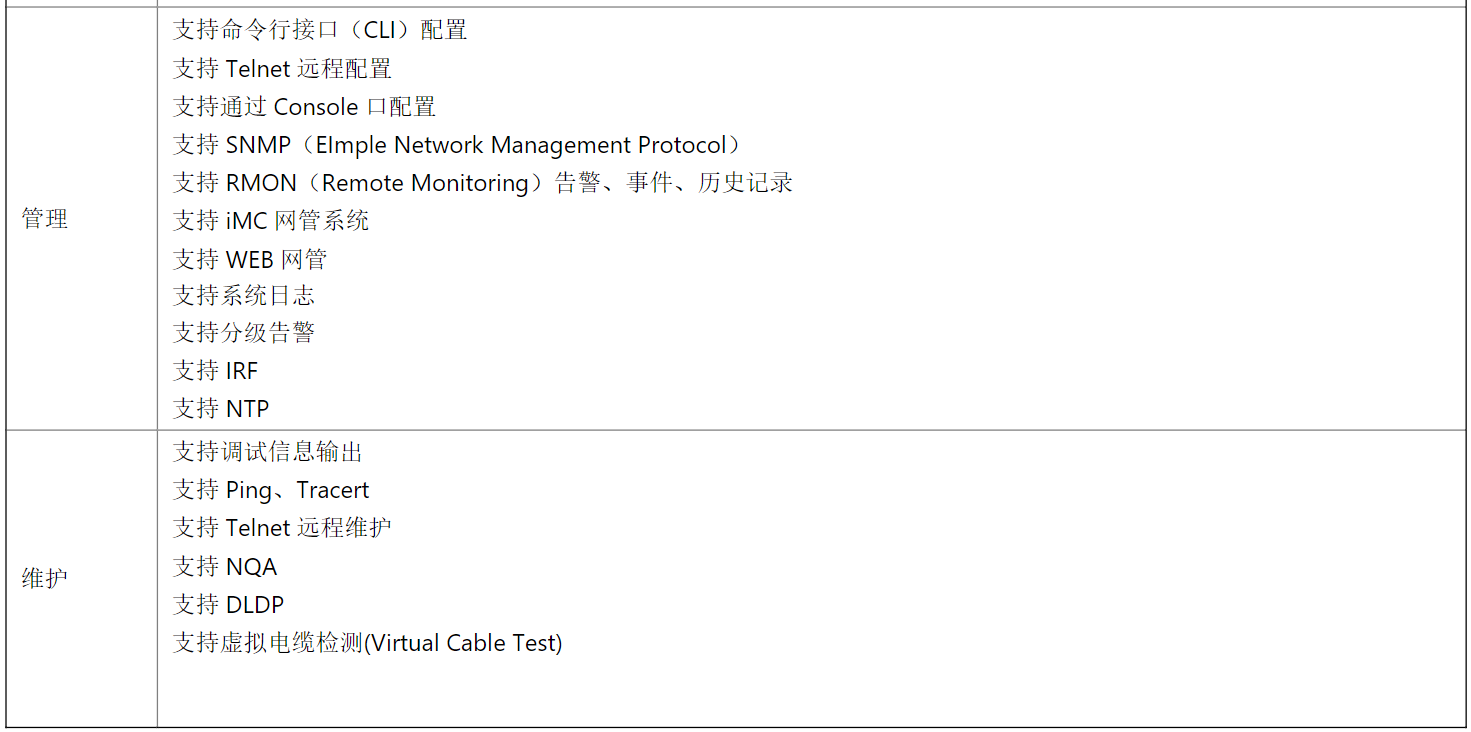Click the Virtual Cable Test line
This screenshot has height=732, width=1471.
[368, 643]
